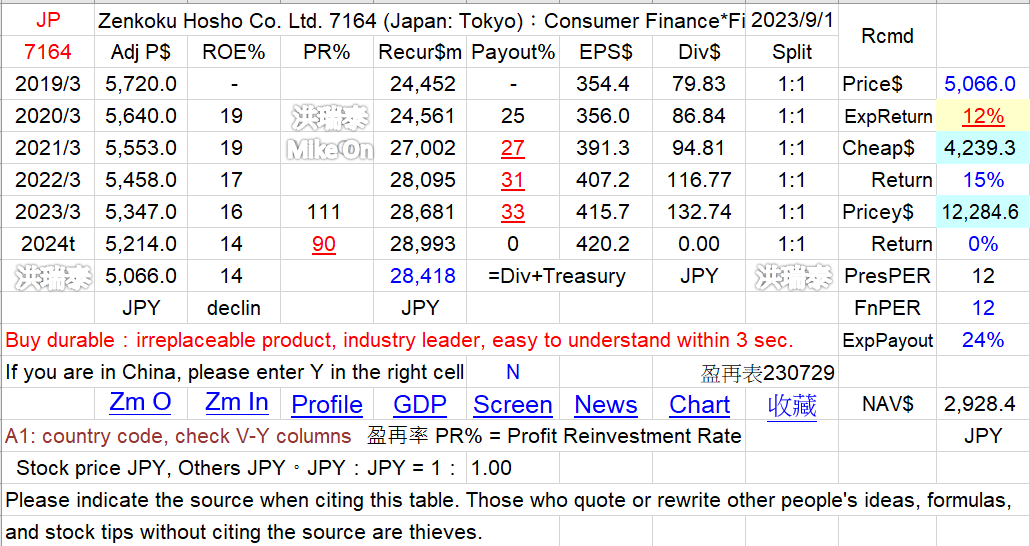Screen dimensions: 1030x546
Task: Select the 2021/3 row label
Action: [x=47, y=148]
